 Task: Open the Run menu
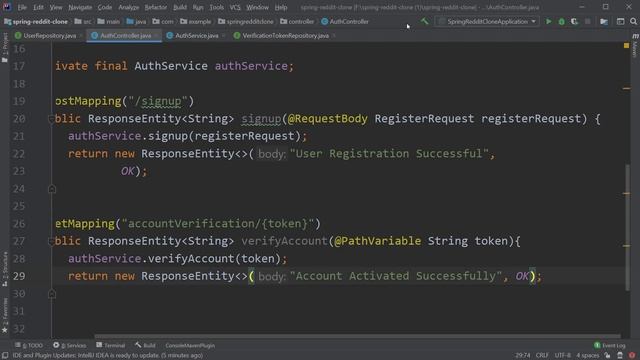tap(198, 7)
